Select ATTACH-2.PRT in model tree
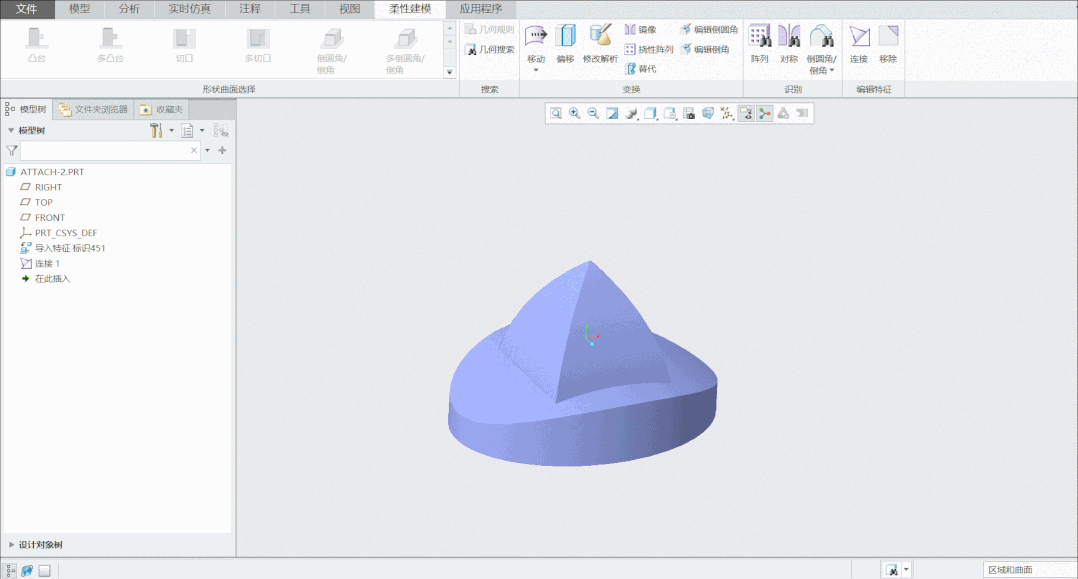This screenshot has width=1078, height=579. tap(52, 172)
